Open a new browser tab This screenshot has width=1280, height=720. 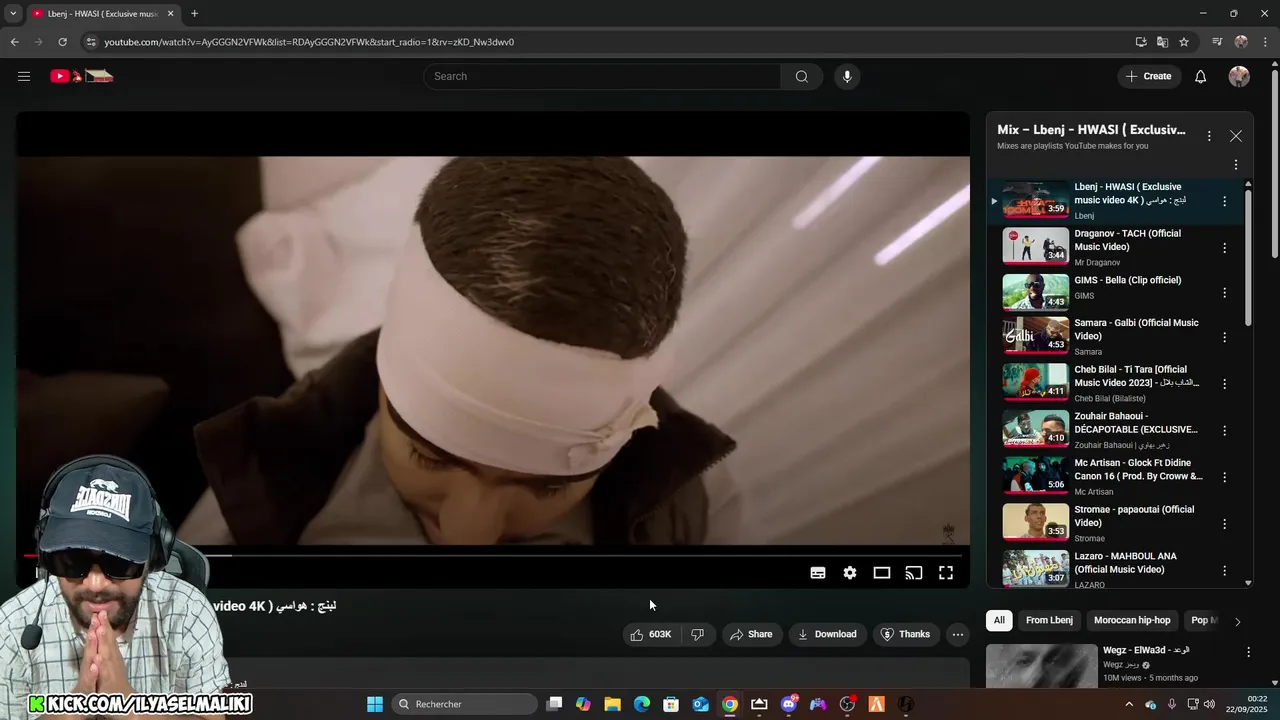coord(194,14)
